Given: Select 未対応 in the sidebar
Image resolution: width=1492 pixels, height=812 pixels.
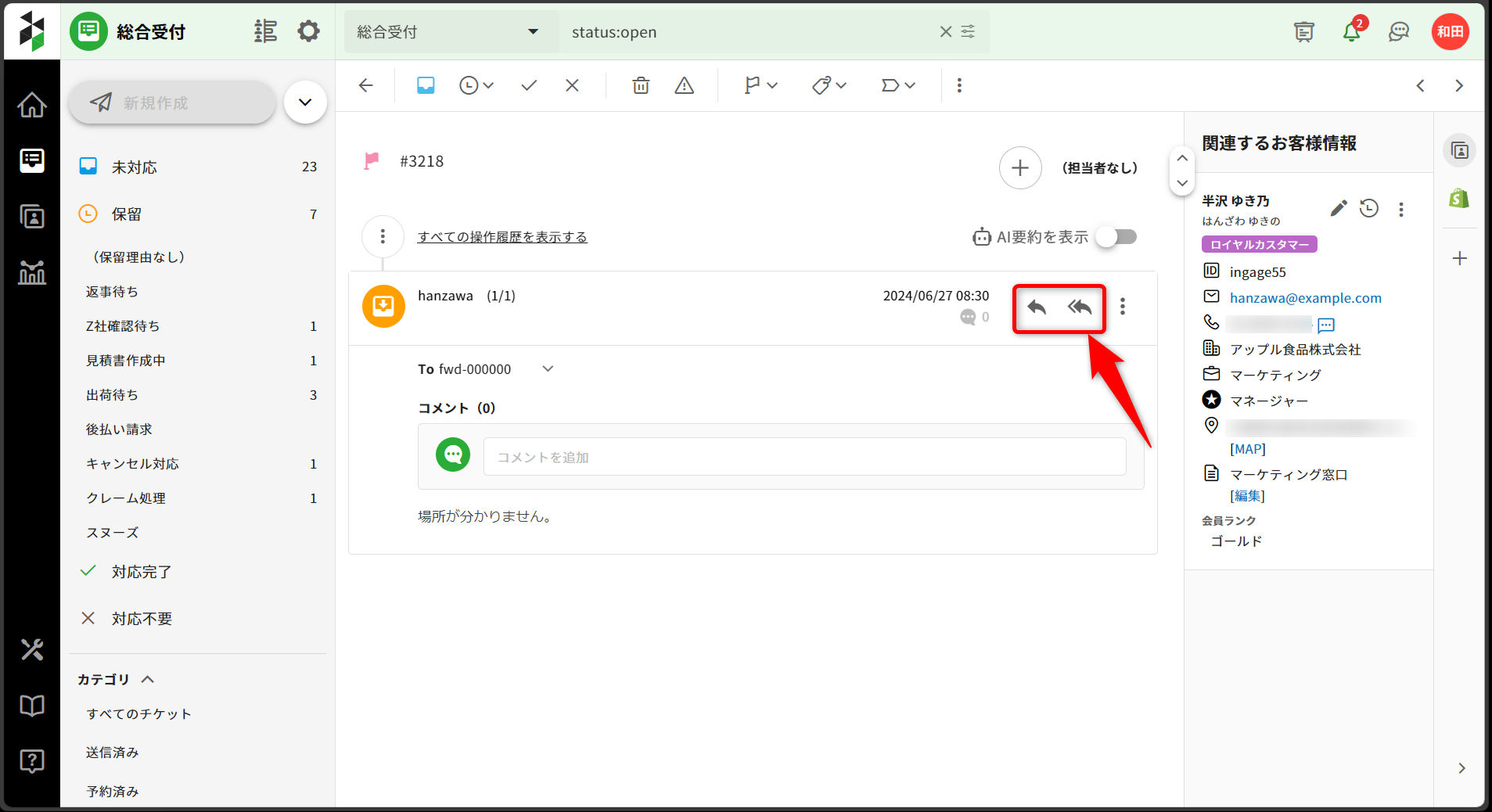Looking at the screenshot, I should (135, 167).
